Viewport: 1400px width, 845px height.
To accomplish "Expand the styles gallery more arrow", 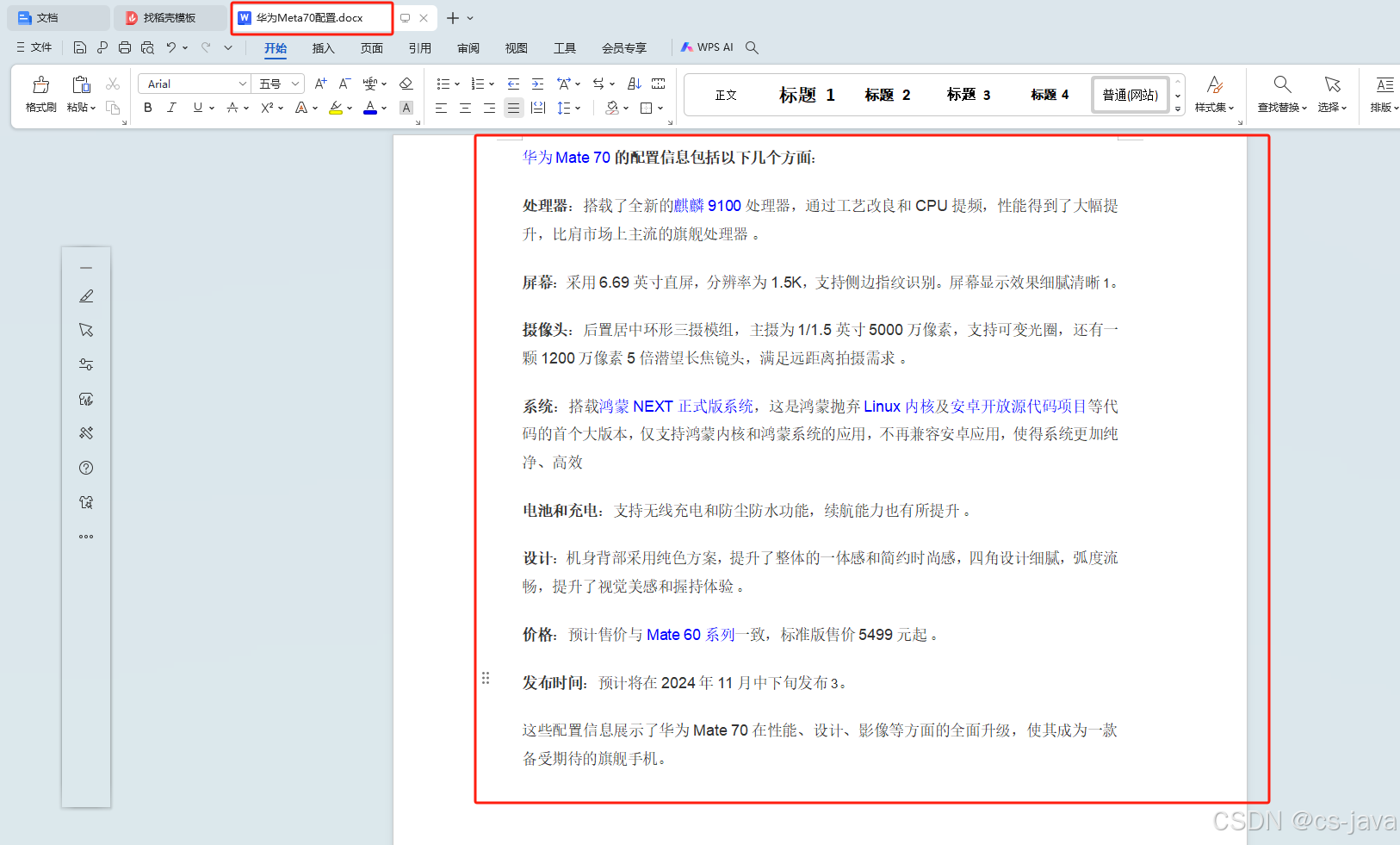I will click(x=1178, y=109).
